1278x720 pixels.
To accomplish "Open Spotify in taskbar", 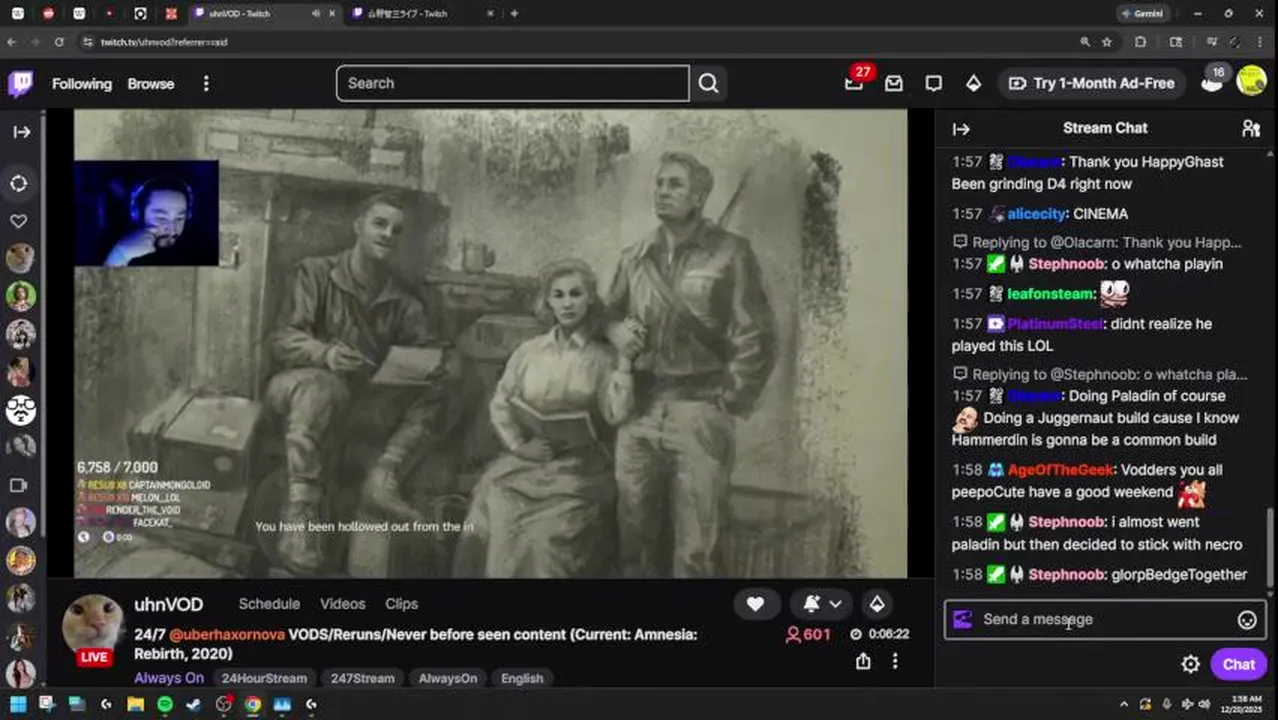I will (x=165, y=704).
